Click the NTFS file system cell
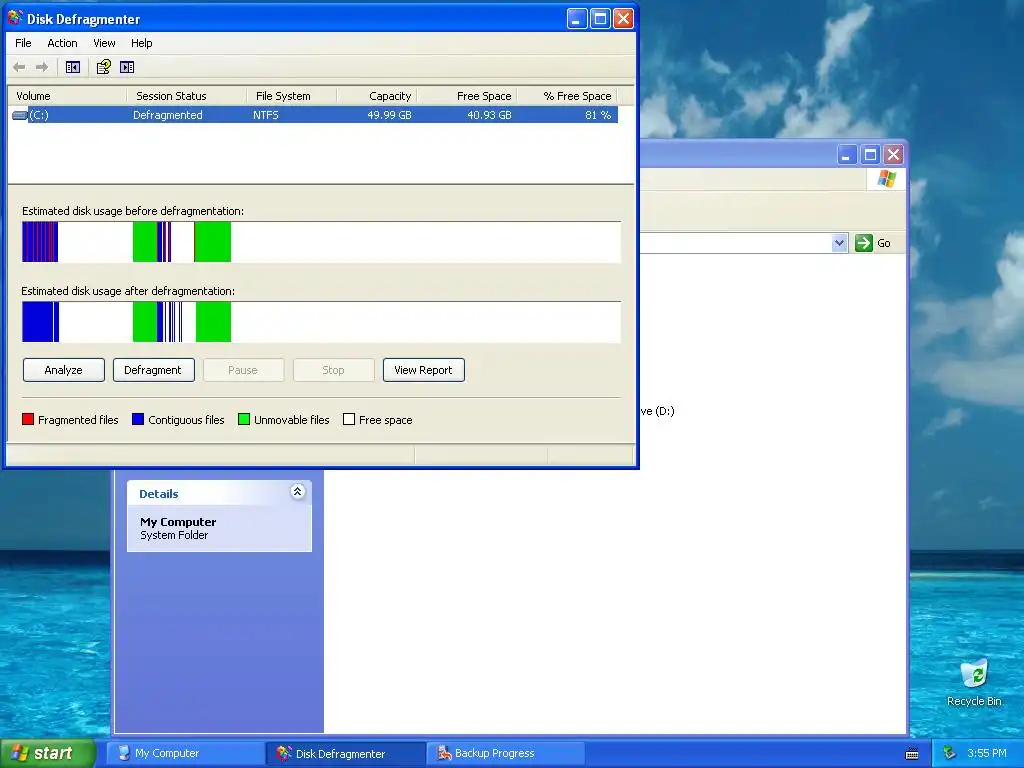The height and width of the screenshot is (768, 1024). click(266, 115)
